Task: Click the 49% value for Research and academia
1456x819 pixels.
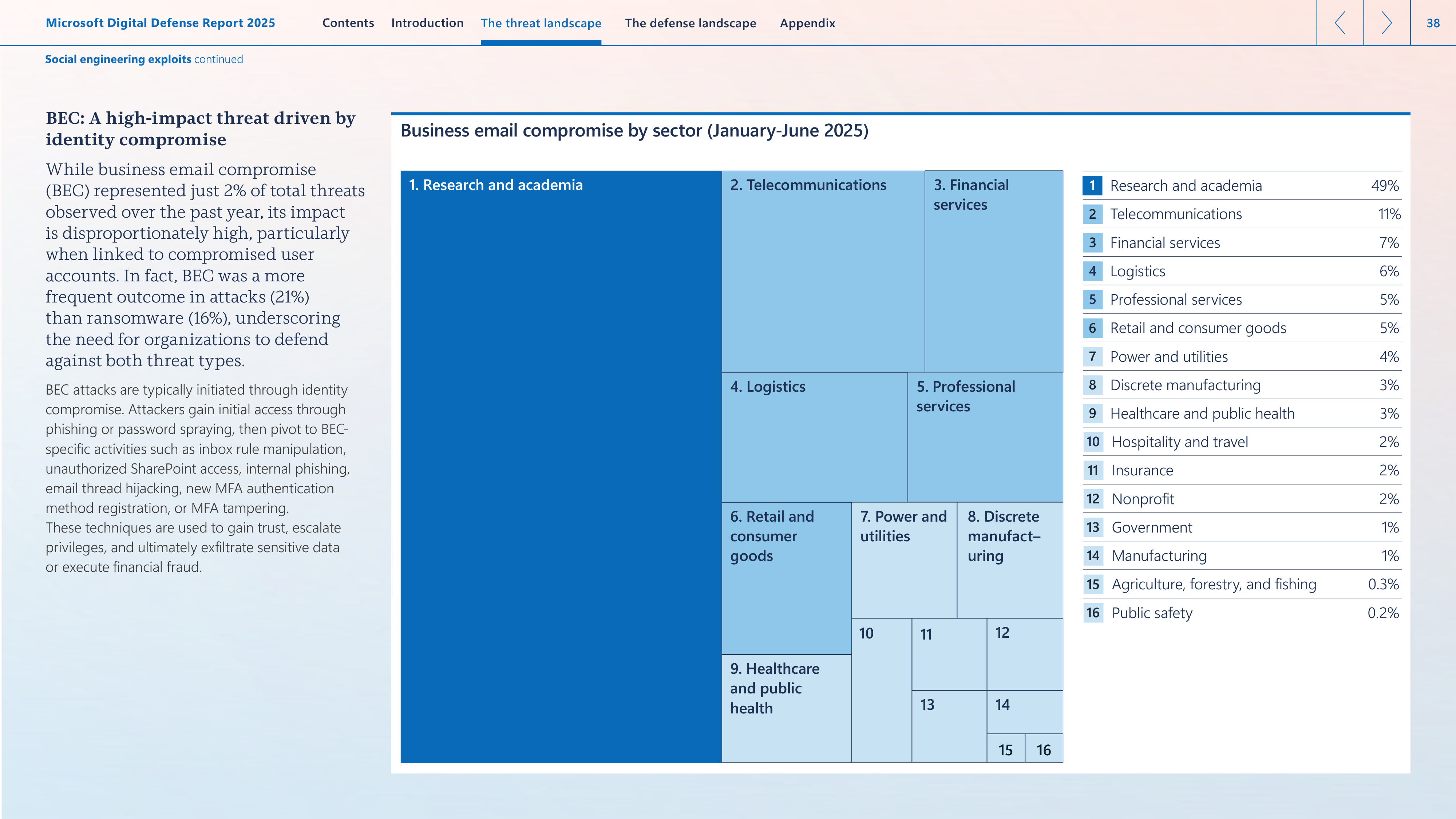Action: click(1385, 186)
